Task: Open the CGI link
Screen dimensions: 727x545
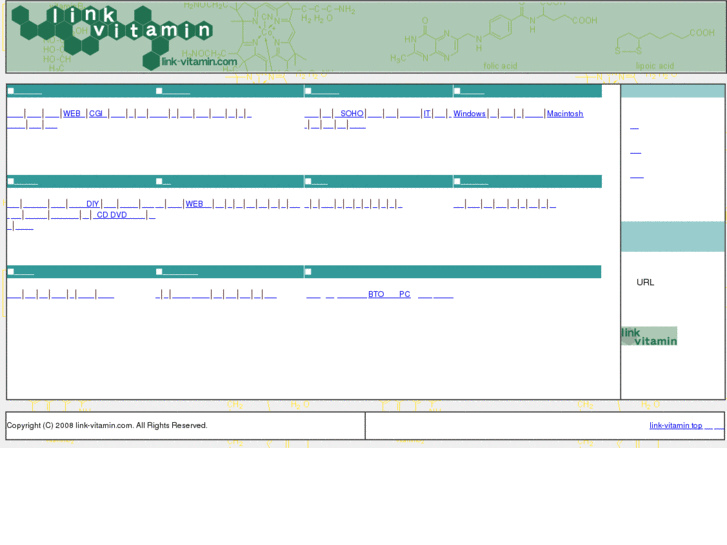Action: coord(97,114)
